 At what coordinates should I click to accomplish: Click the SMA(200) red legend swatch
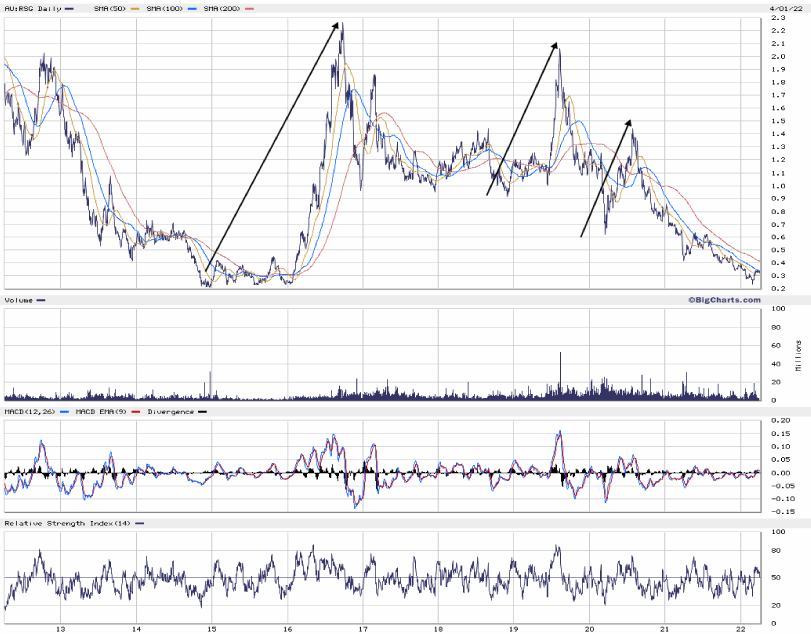[249, 8]
